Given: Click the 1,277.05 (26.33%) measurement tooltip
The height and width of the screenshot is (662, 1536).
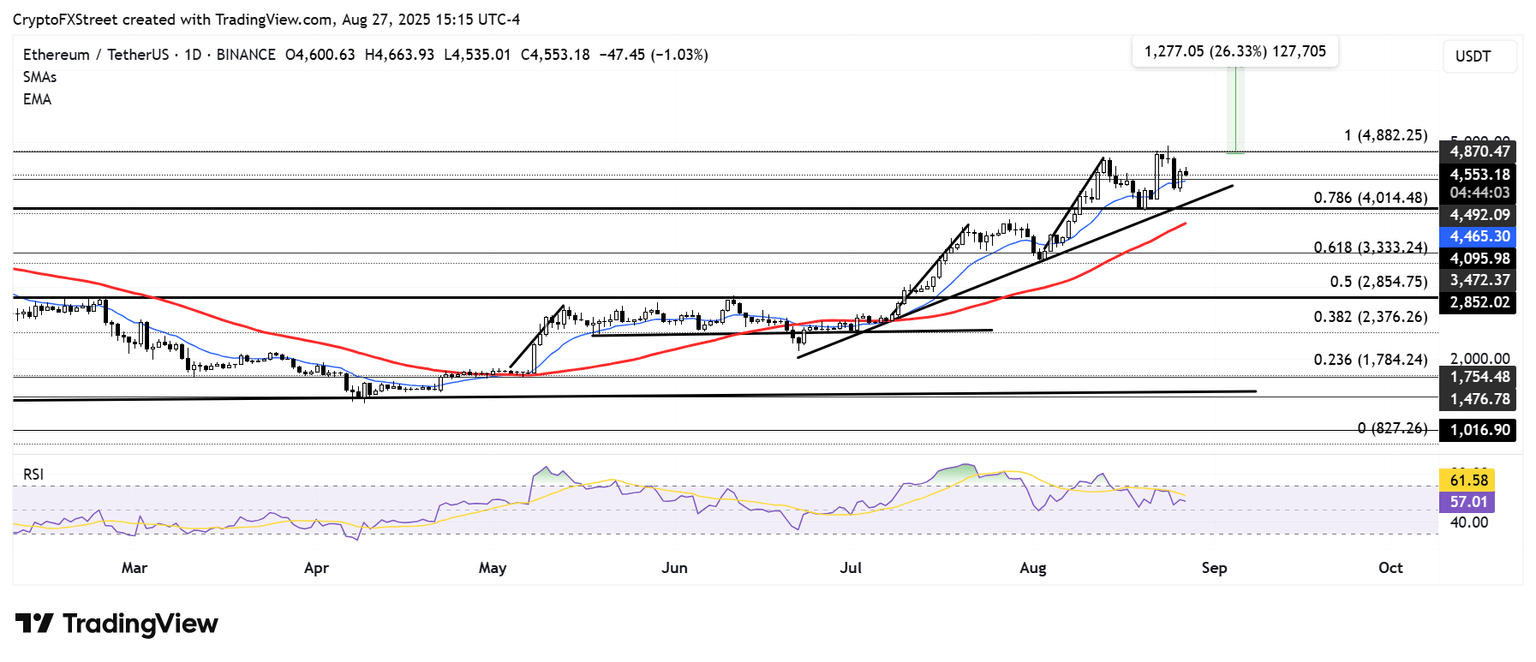Looking at the screenshot, I should click(1234, 51).
